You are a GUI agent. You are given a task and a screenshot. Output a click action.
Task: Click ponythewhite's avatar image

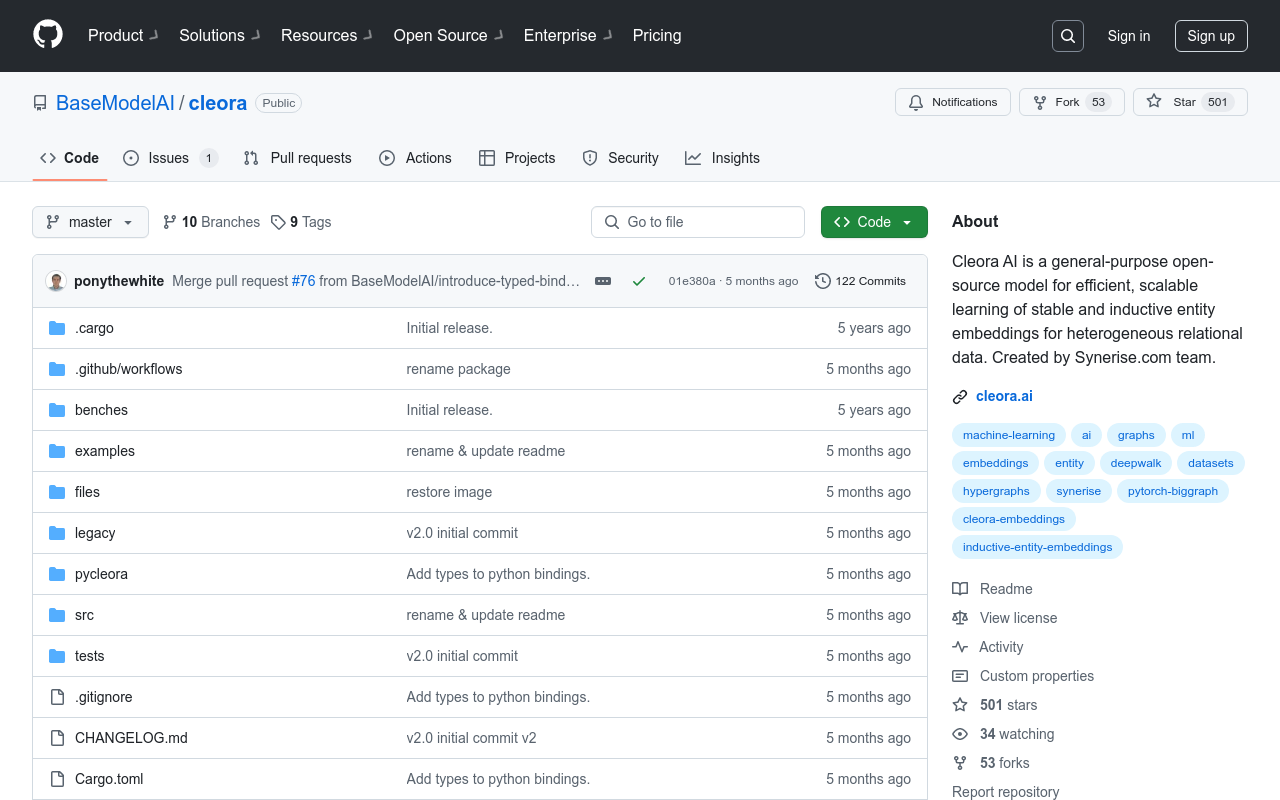point(56,281)
